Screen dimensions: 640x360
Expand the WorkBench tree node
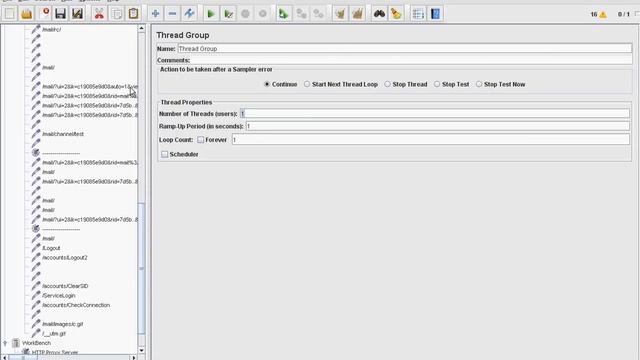[5, 343]
